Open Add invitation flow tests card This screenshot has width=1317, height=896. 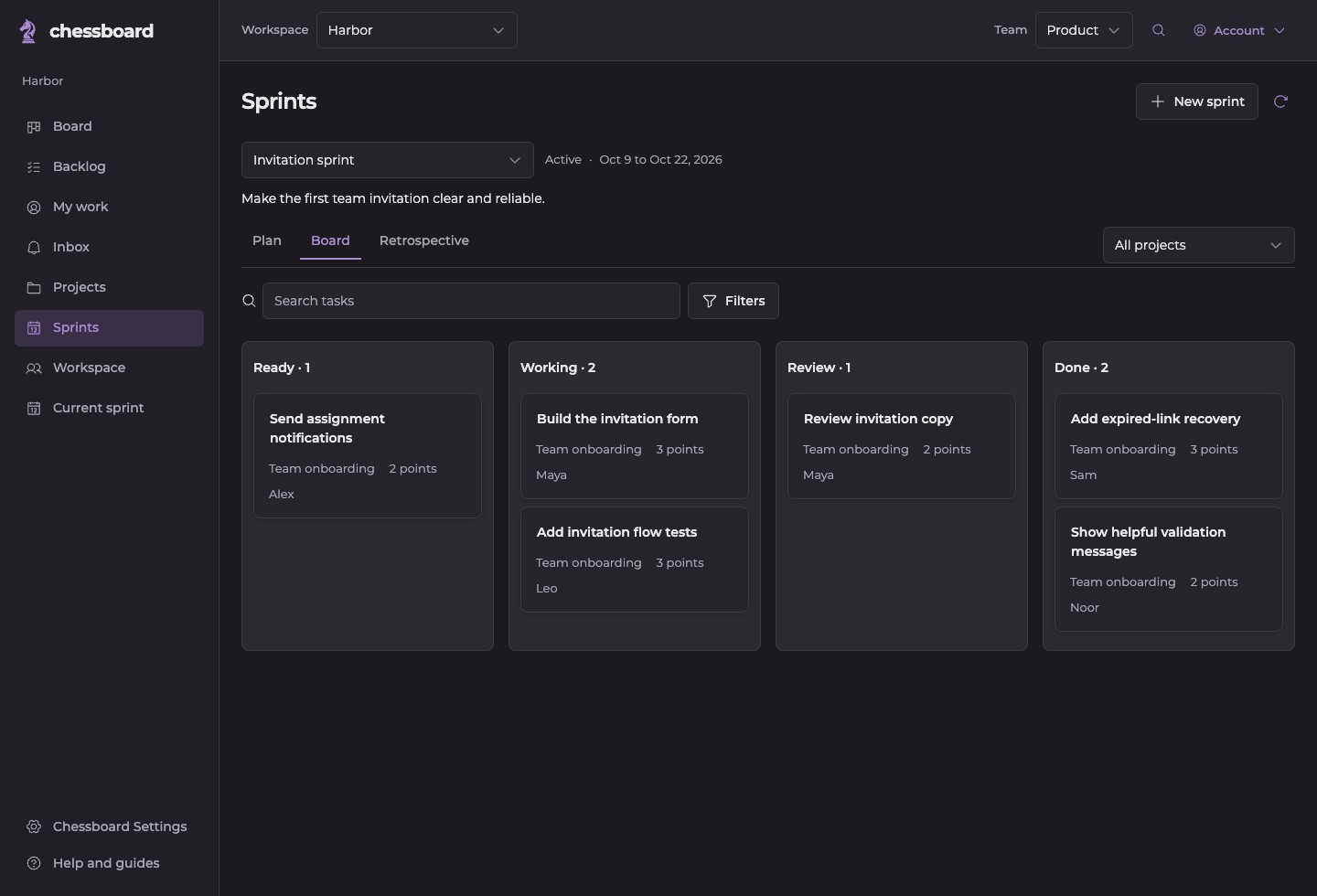(x=635, y=560)
